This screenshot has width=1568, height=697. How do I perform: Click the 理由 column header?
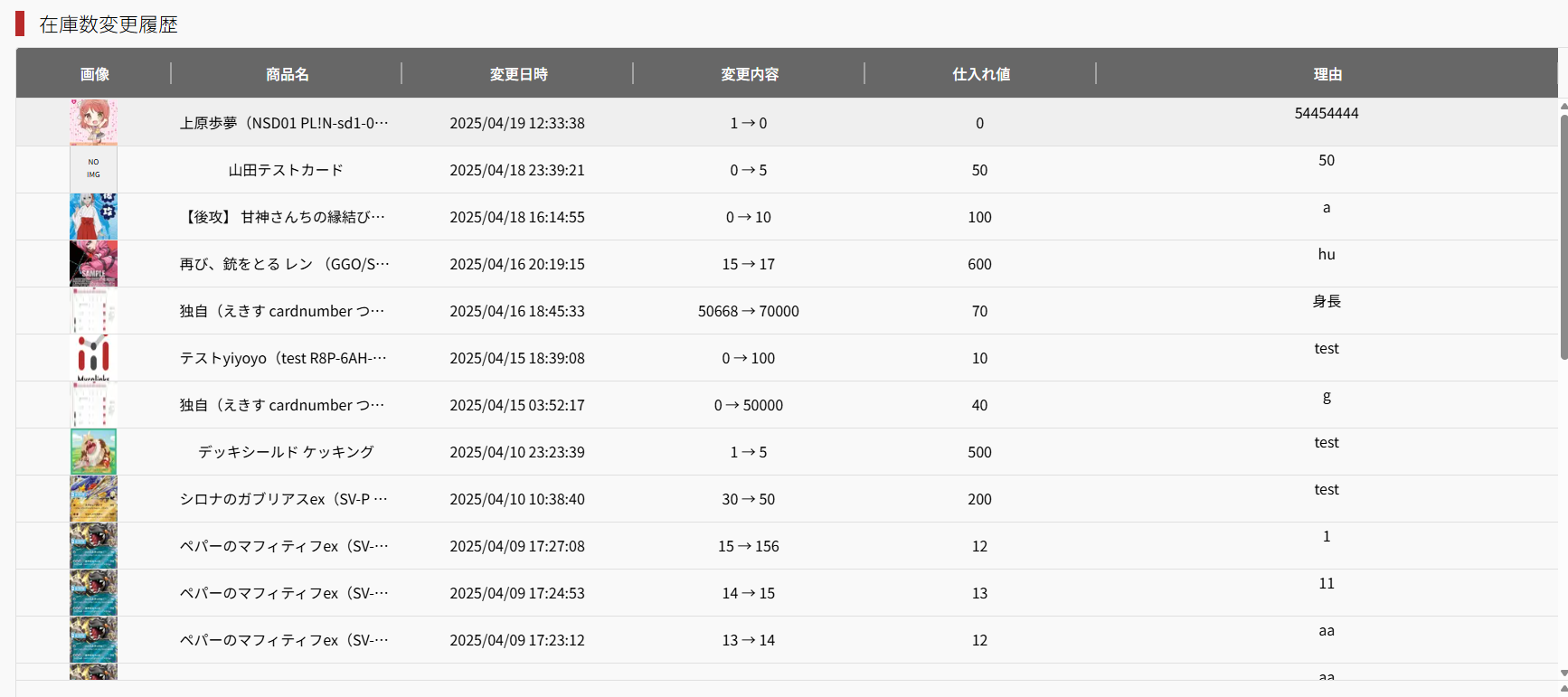pos(1327,74)
